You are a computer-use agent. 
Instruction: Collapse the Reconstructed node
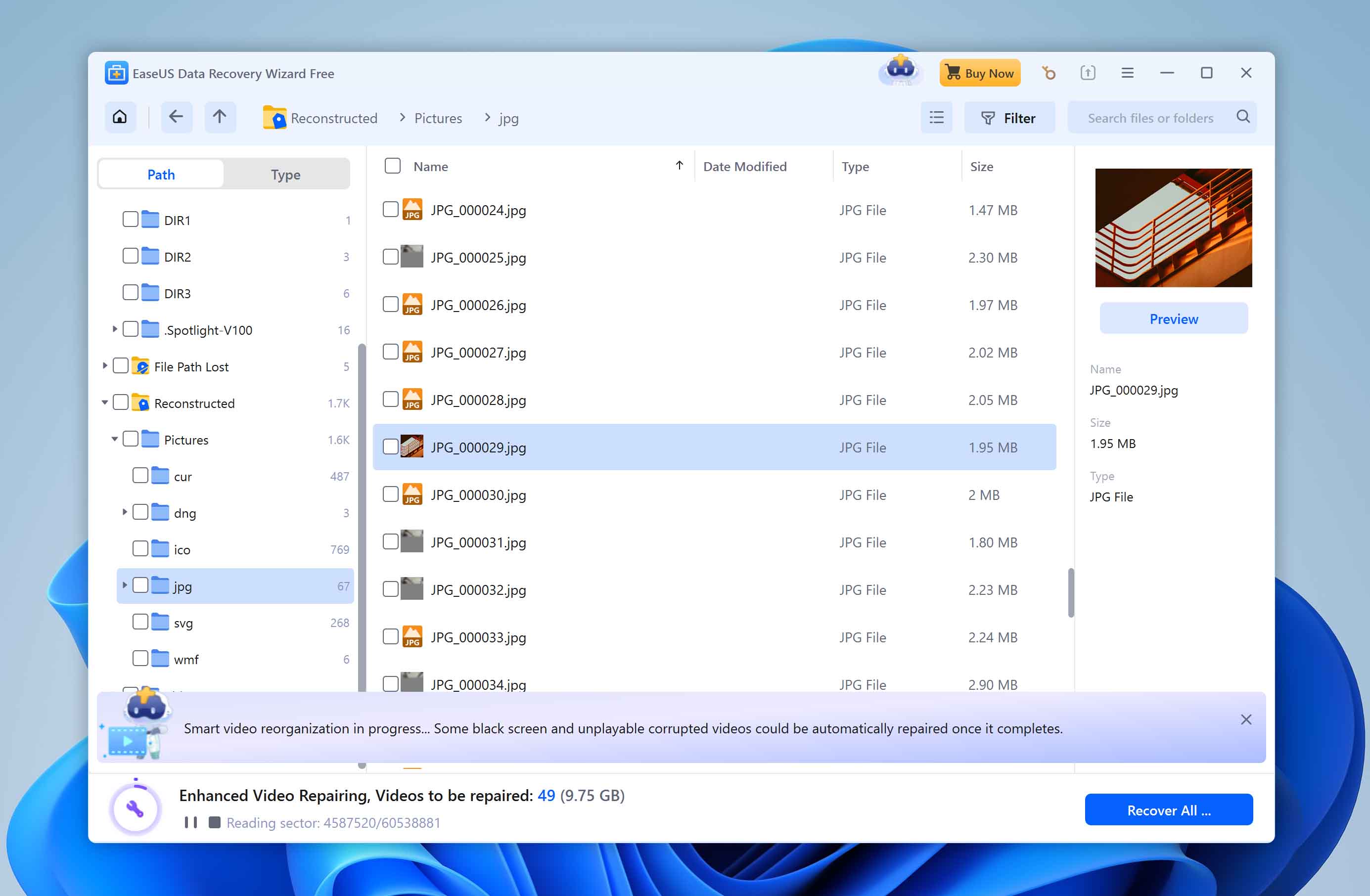[x=105, y=403]
